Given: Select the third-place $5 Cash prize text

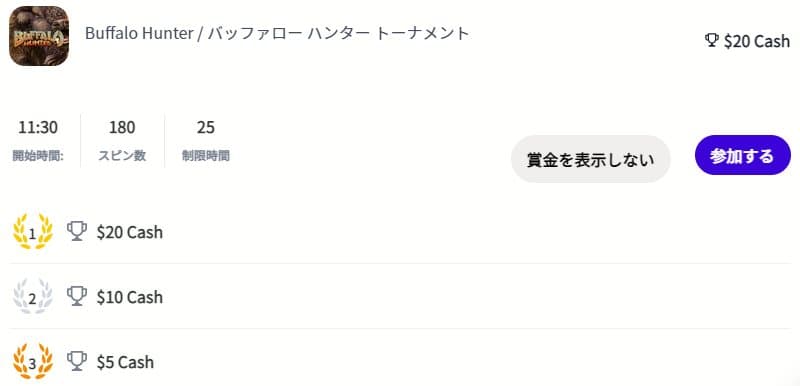Looking at the screenshot, I should [x=125, y=362].
